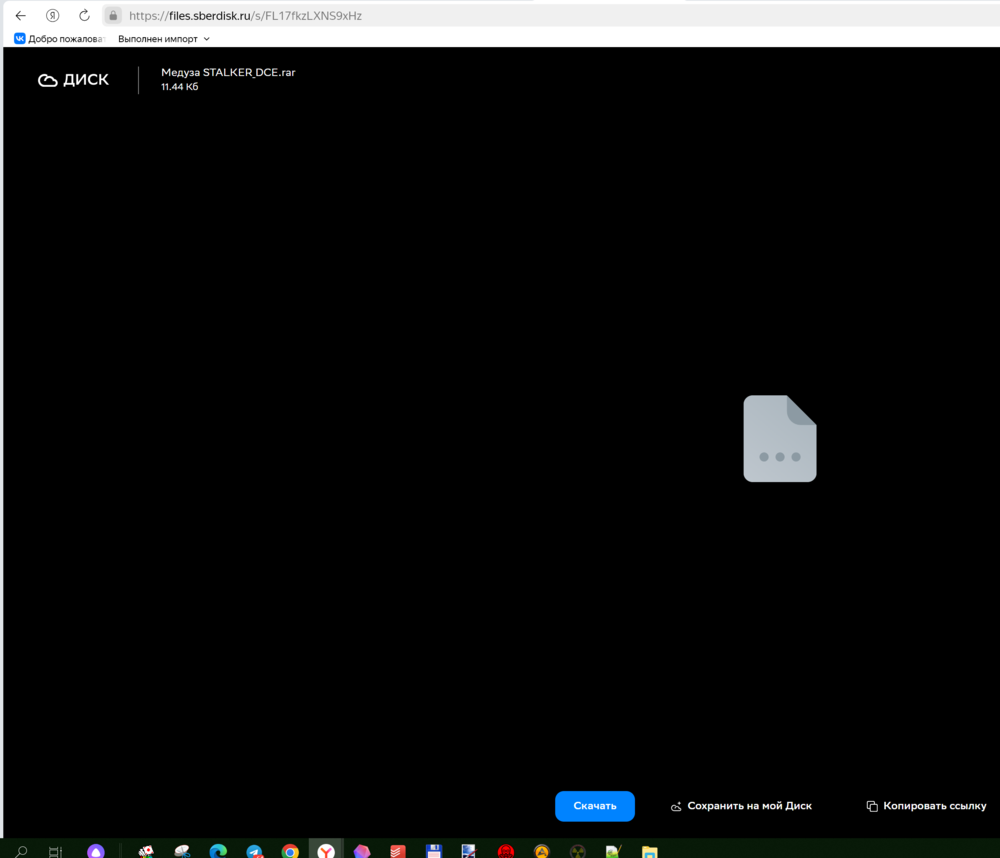Open Windows taskbar search magnifier

click(21, 851)
